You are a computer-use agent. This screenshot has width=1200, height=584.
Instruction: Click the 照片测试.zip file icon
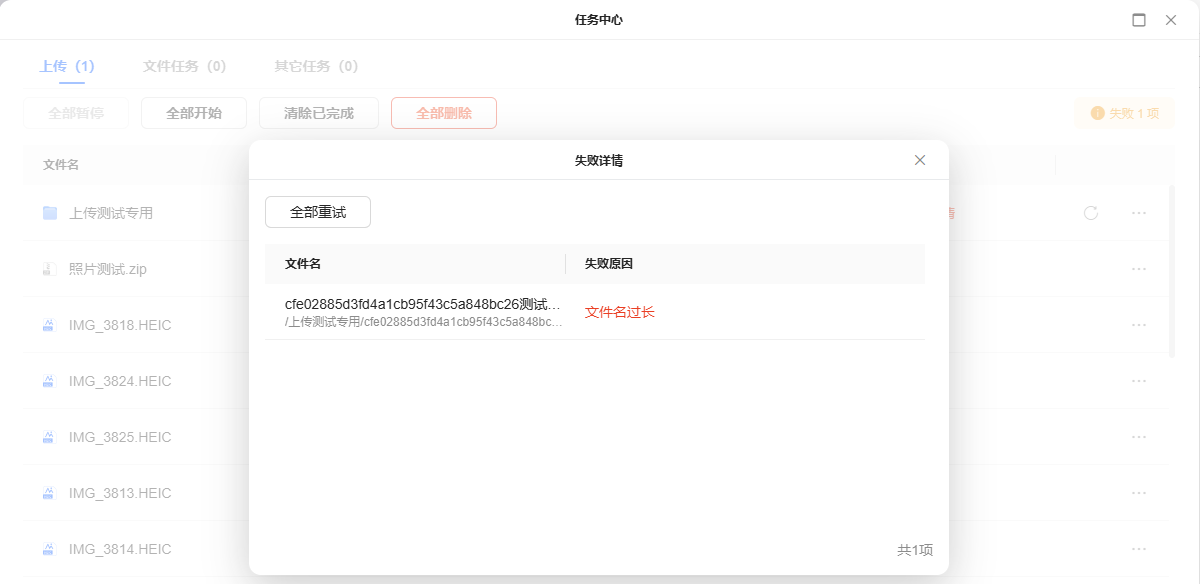click(48, 269)
